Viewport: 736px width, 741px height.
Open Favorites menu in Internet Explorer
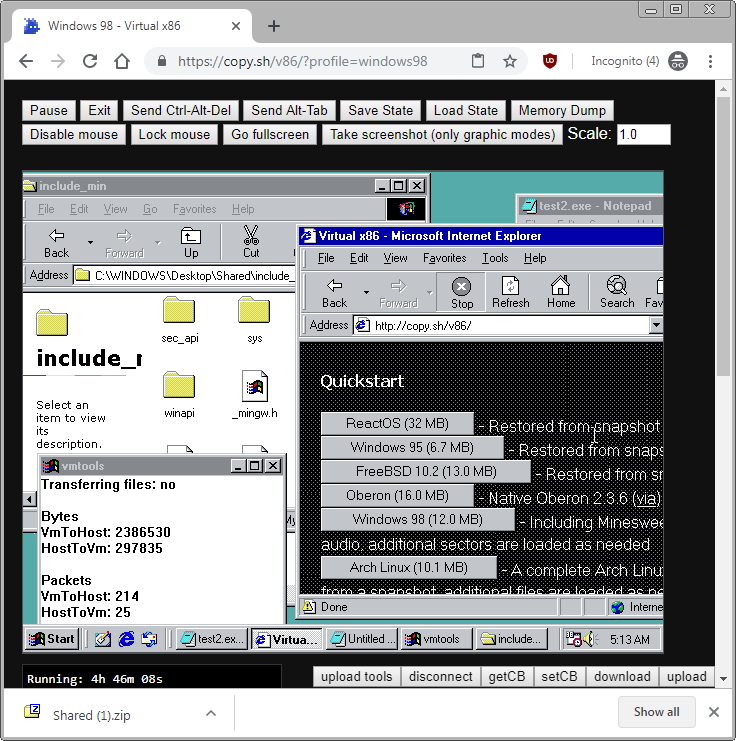444,258
